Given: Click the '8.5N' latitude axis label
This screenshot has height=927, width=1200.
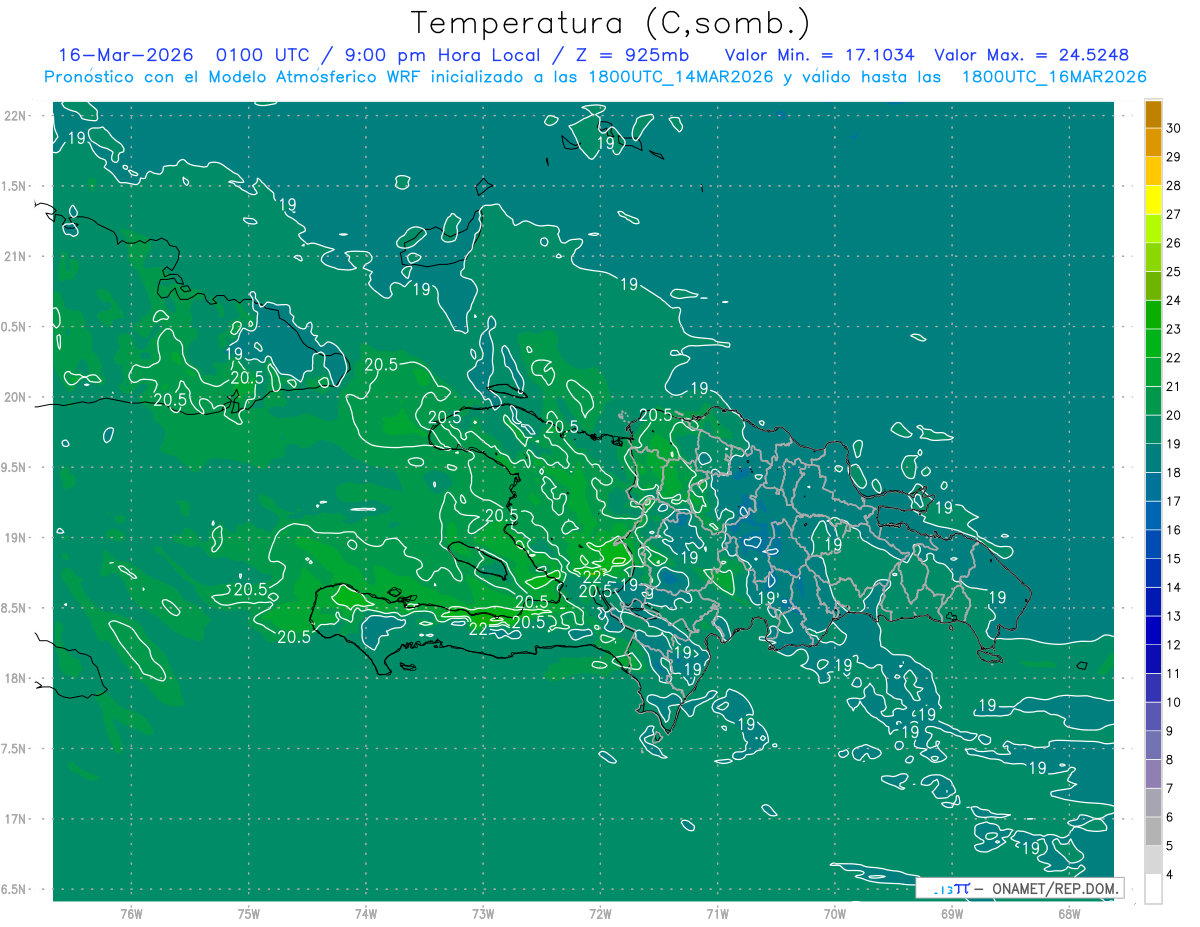Looking at the screenshot, I should [x=15, y=608].
